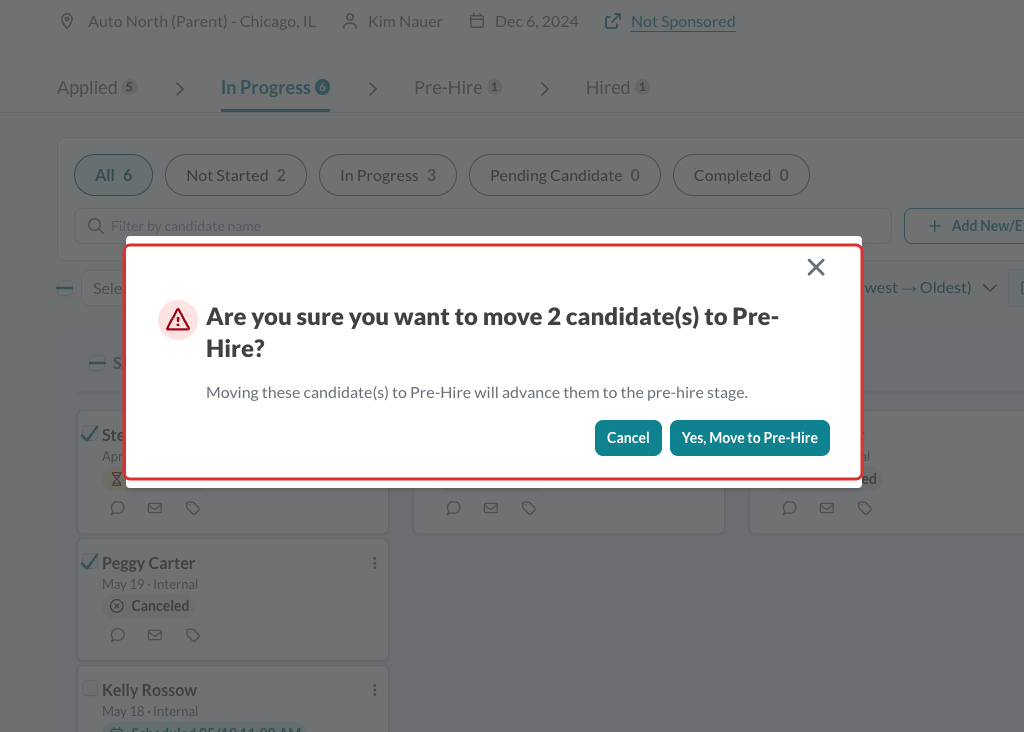
Task: Click email icon on Peggy Carter card
Action: 155,635
